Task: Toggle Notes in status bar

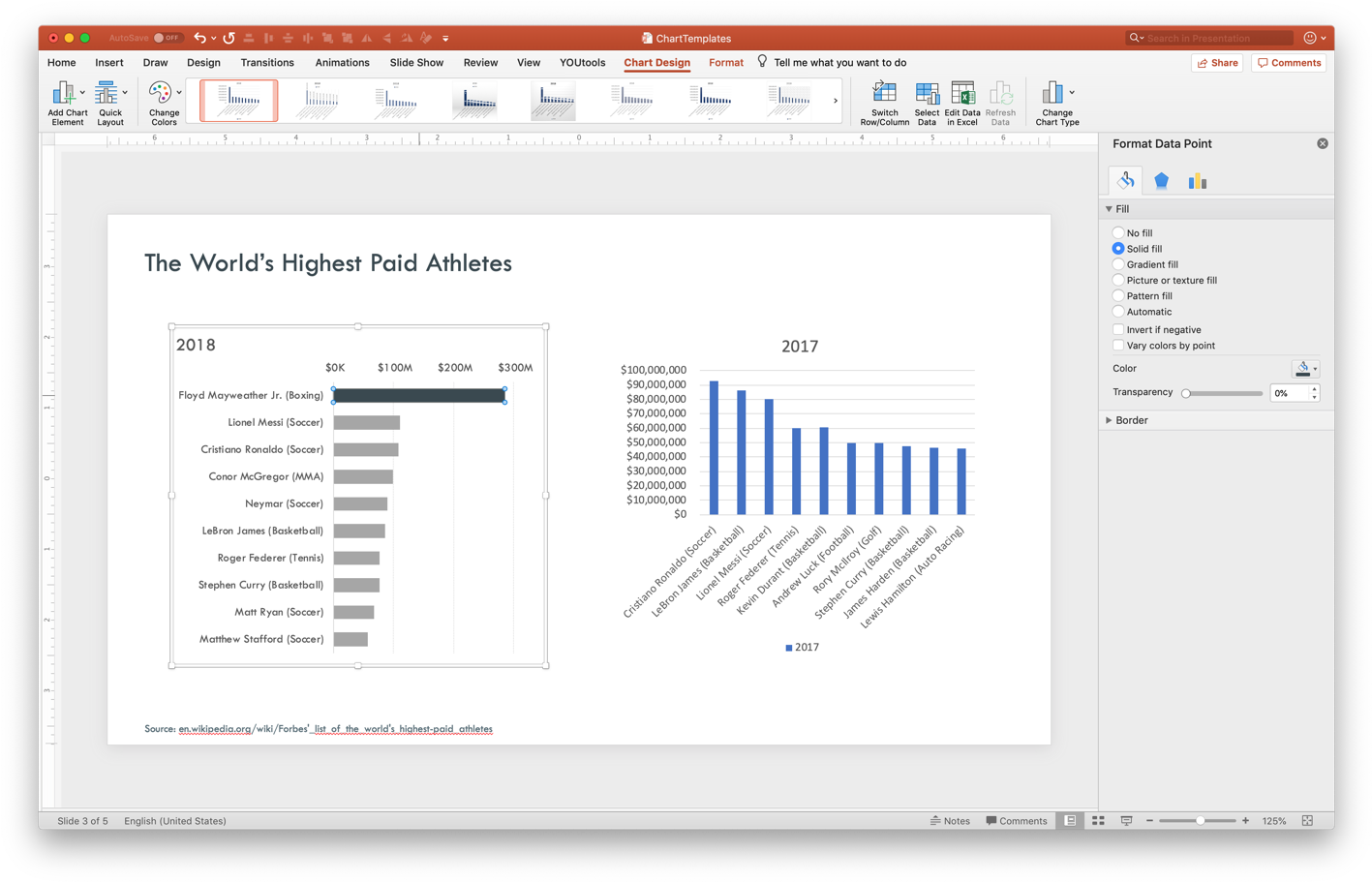Action: (x=950, y=821)
